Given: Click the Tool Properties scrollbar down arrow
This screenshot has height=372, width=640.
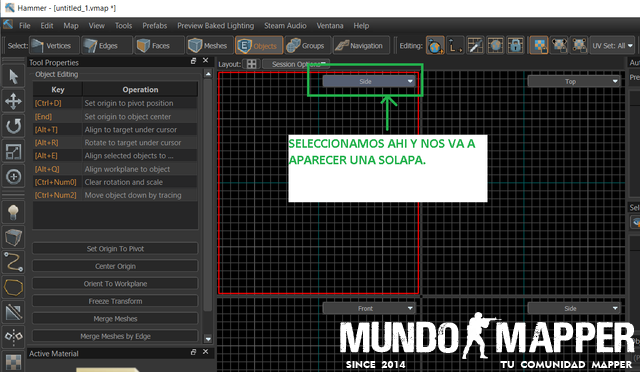Looking at the screenshot, I should [208, 339].
